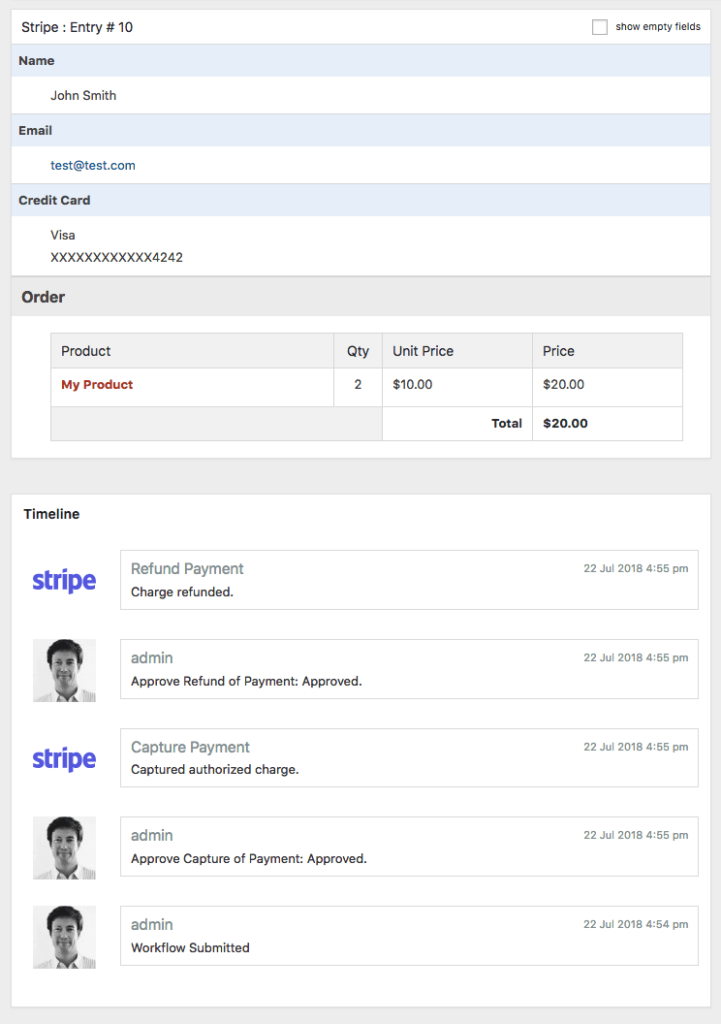Click the 4:54 pm timestamp
This screenshot has height=1024, width=721.
coord(635,925)
